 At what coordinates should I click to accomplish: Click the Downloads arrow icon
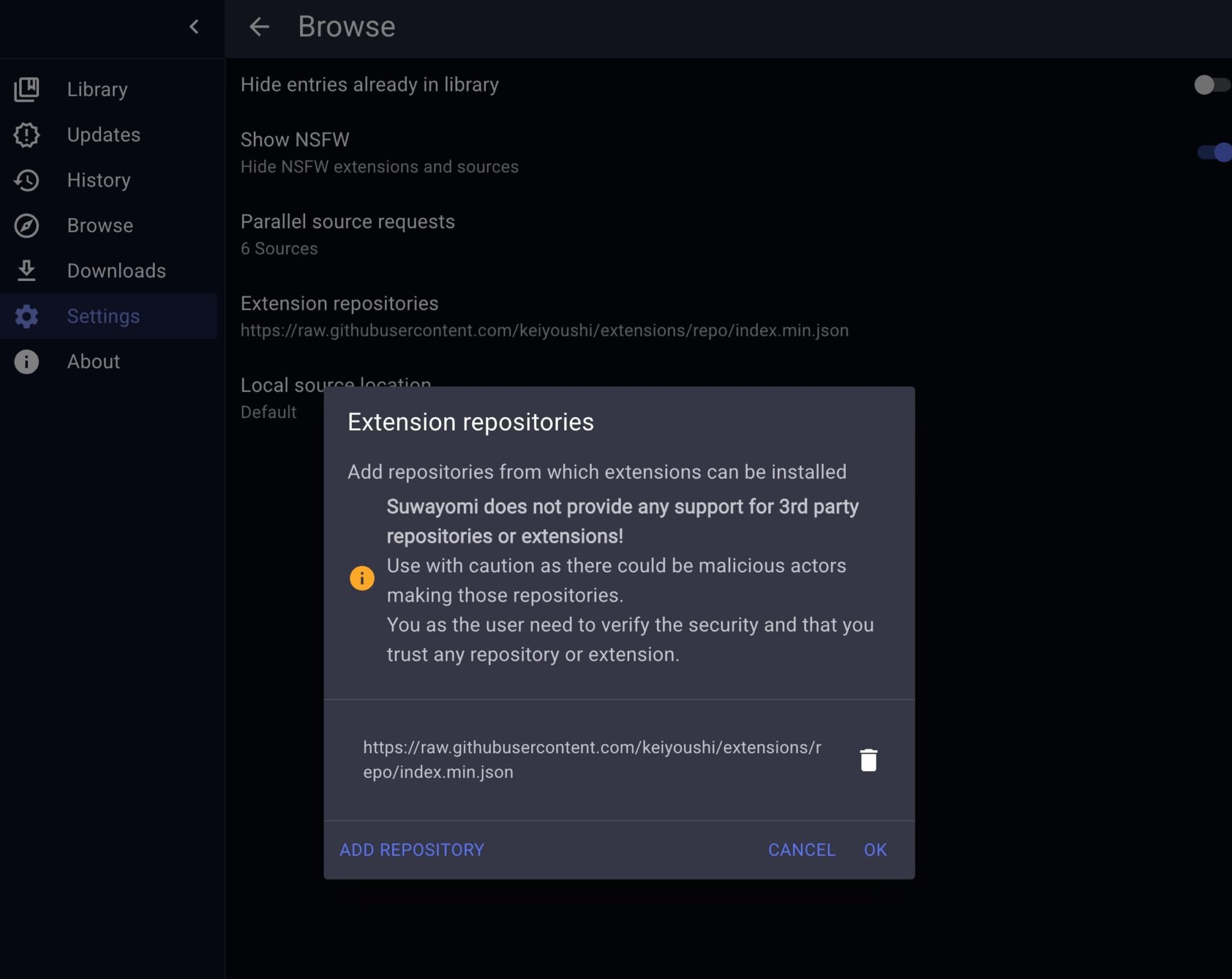tap(26, 271)
